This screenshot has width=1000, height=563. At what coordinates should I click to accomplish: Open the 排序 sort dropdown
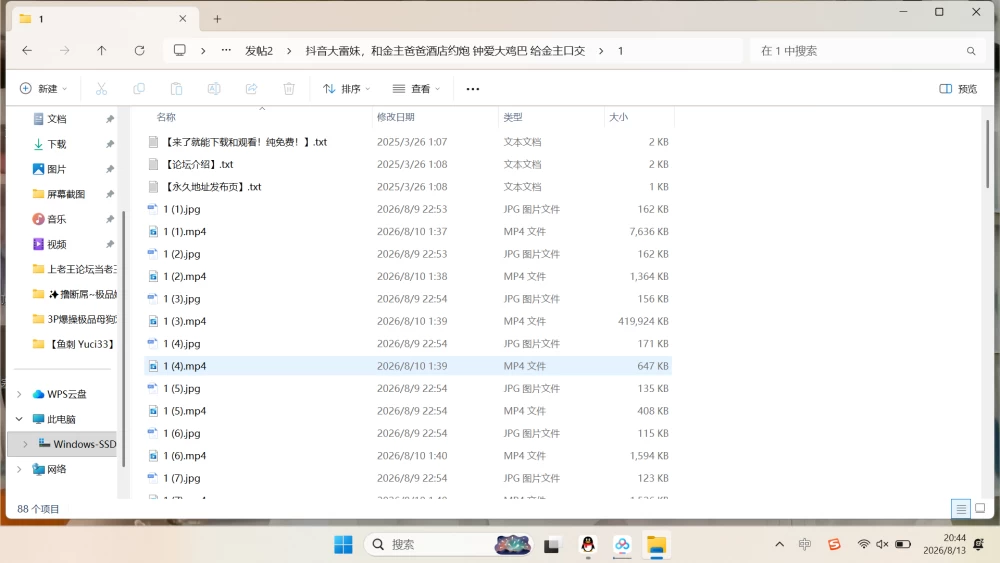[x=346, y=89]
